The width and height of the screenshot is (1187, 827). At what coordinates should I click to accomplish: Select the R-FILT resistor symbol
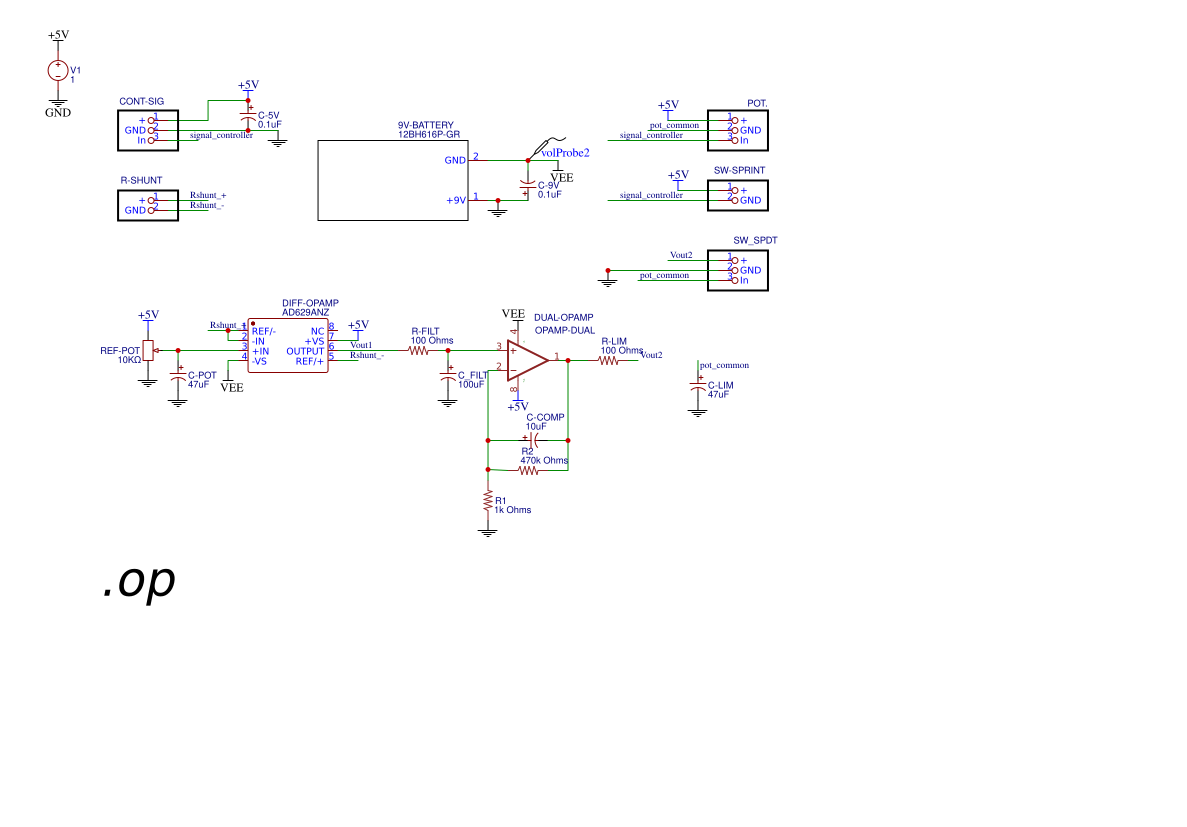419,351
